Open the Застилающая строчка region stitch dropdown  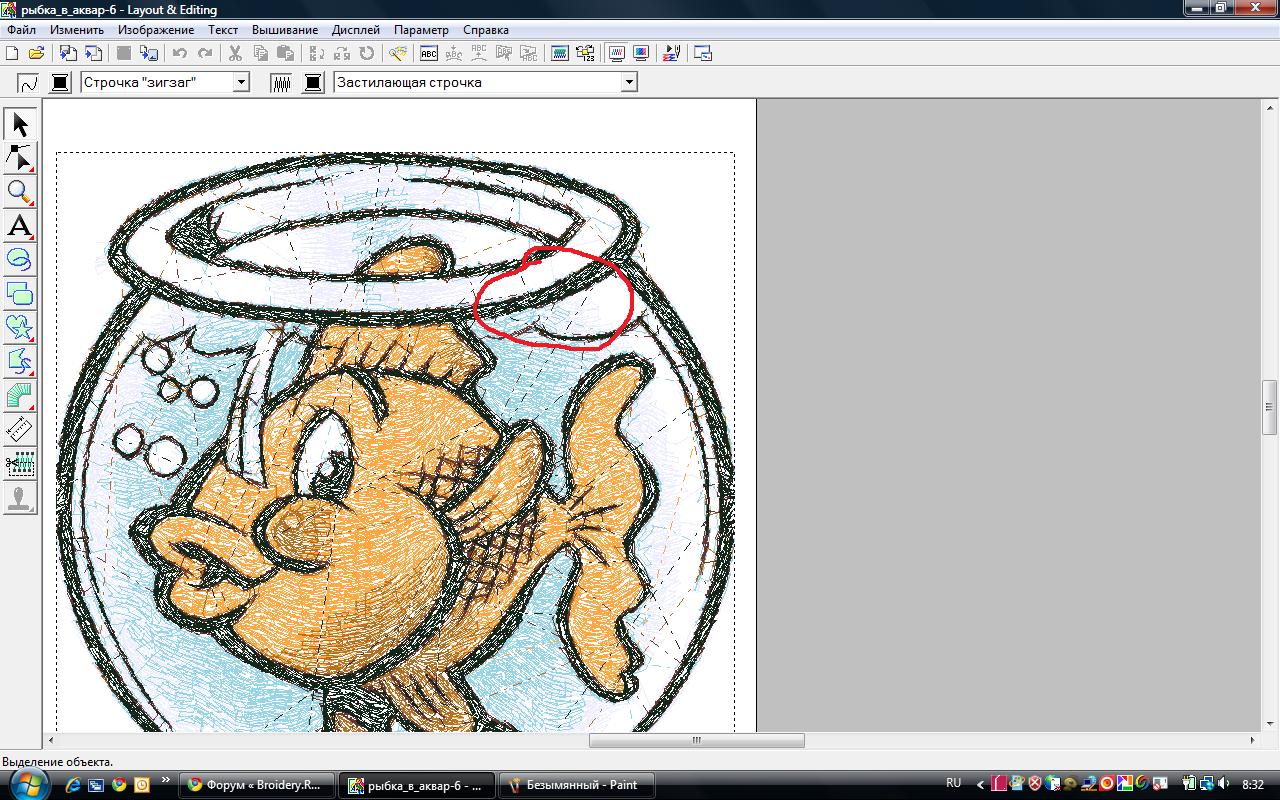pos(629,83)
